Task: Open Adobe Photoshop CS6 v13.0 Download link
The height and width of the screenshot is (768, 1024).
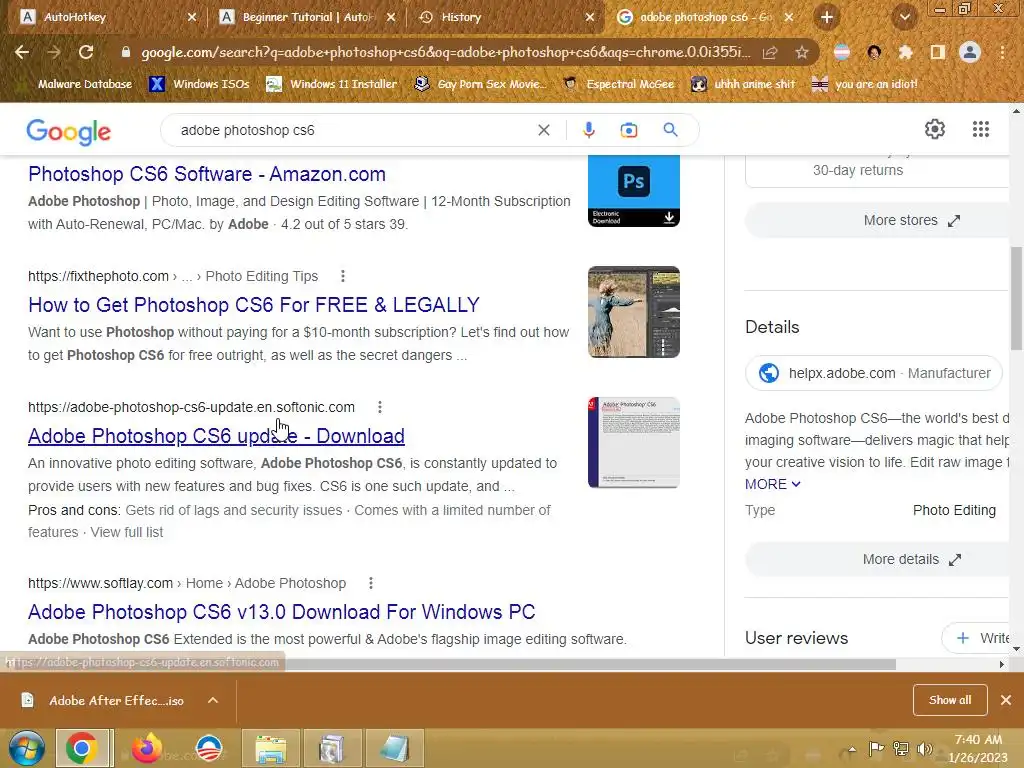Action: point(281,612)
